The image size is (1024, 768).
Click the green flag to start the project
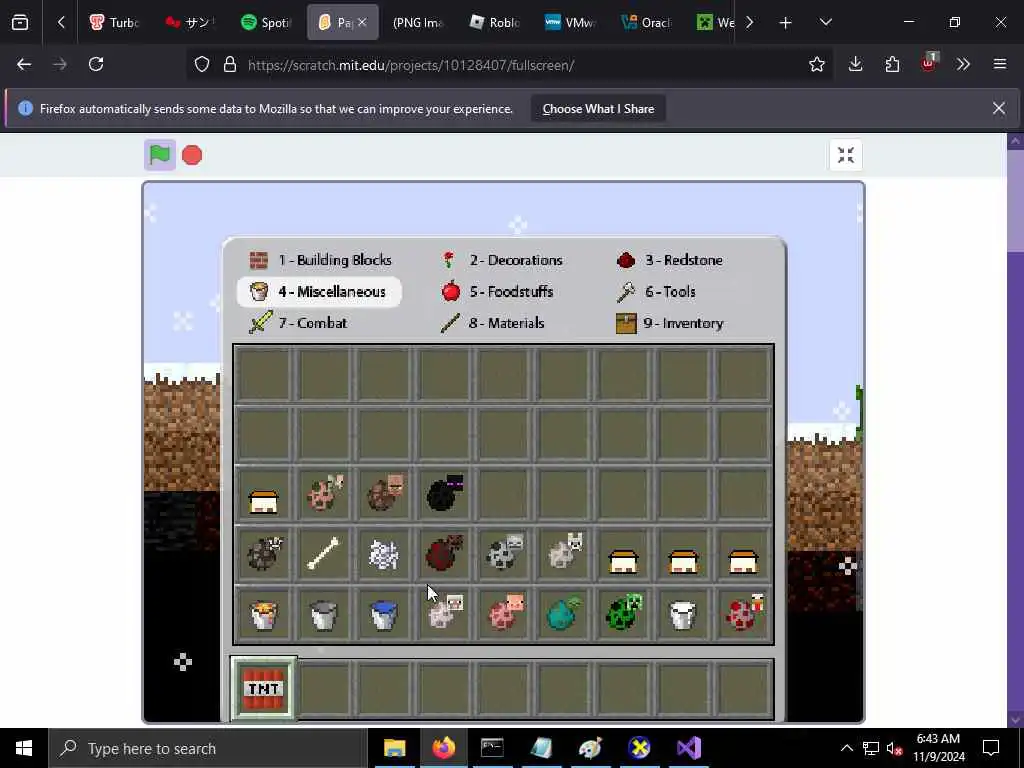(160, 155)
